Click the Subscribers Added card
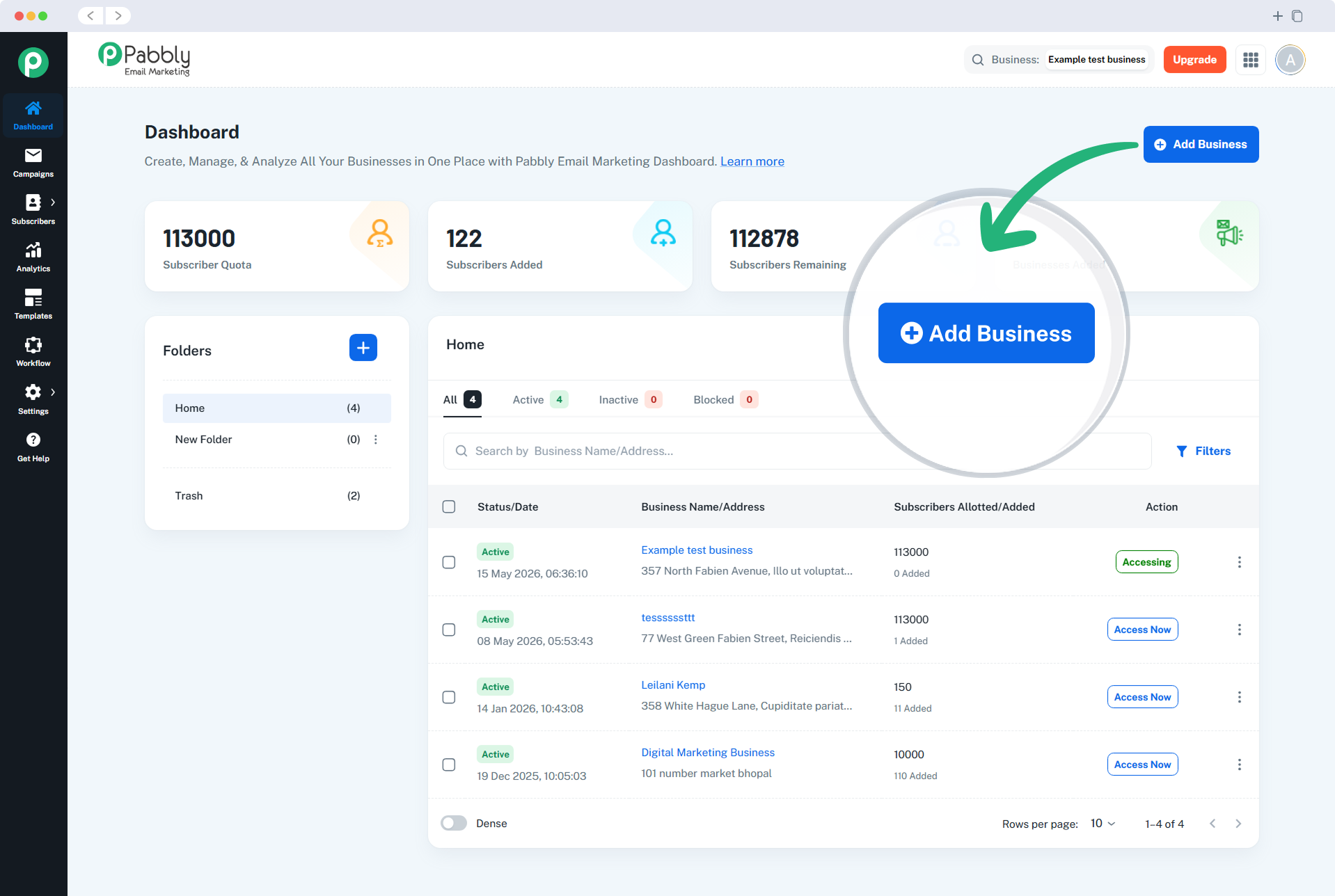This screenshot has width=1335, height=896. (x=560, y=246)
